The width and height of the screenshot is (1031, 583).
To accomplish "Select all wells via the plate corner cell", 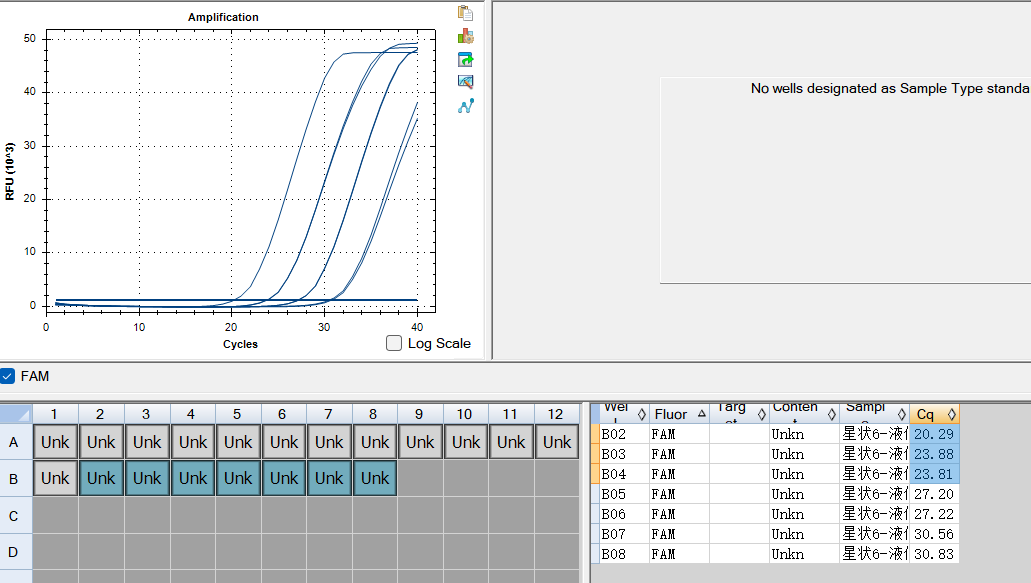I will [x=16, y=414].
